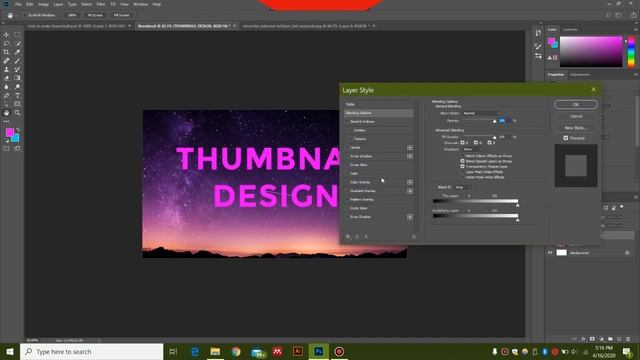This screenshot has height=360, width=640.
Task: Select the Eraser tool
Action: pos(6,78)
